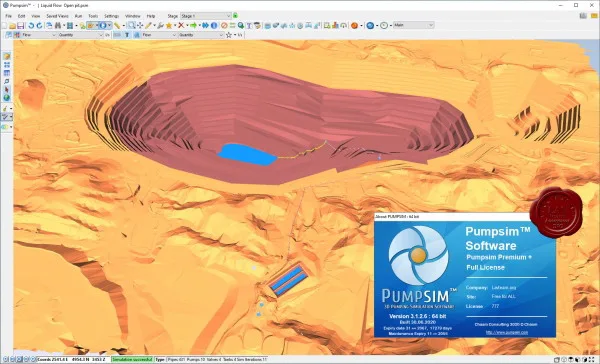Click the binoculars Find icon

(58, 26)
